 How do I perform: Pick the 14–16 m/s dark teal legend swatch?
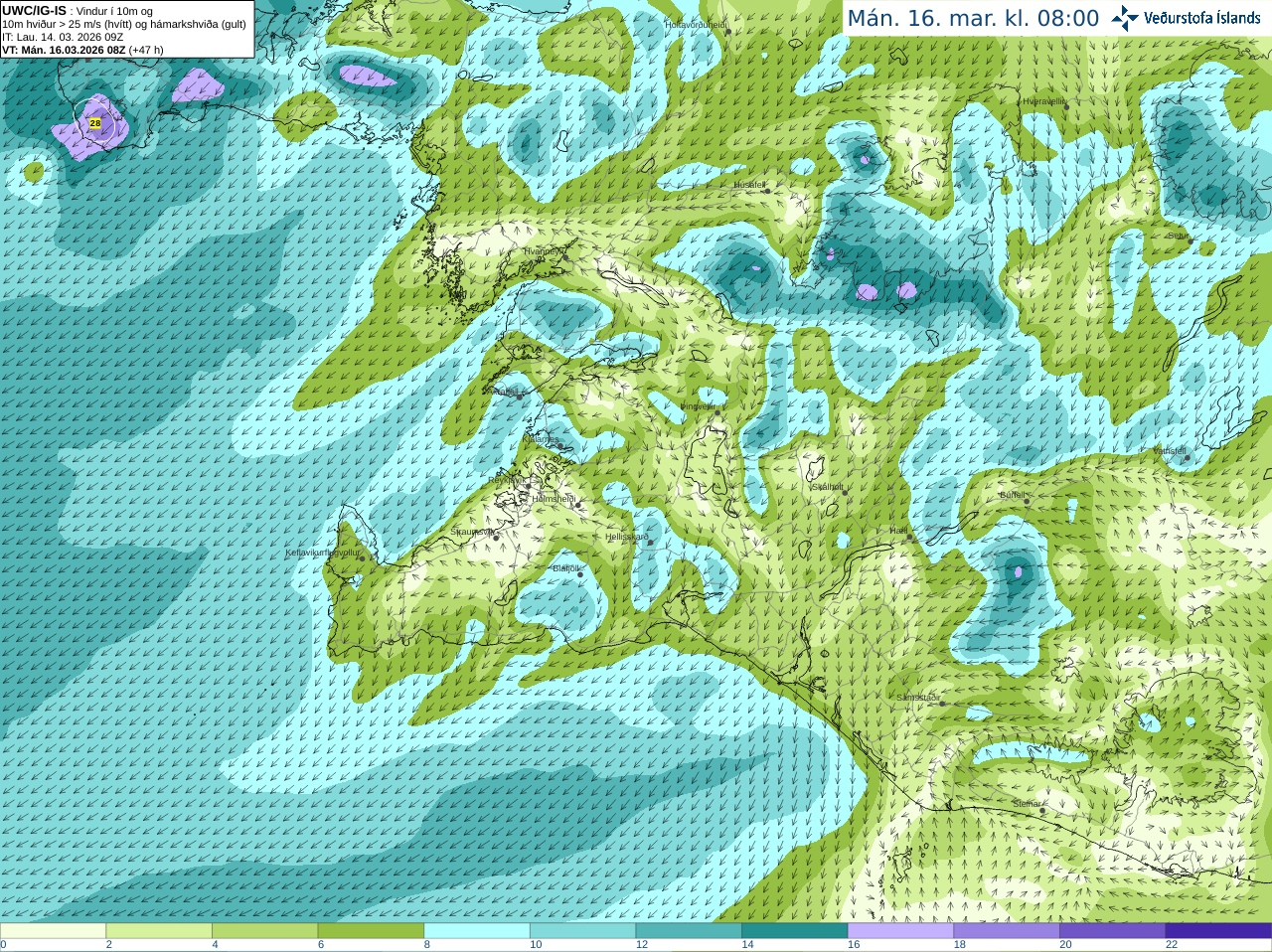(x=795, y=931)
